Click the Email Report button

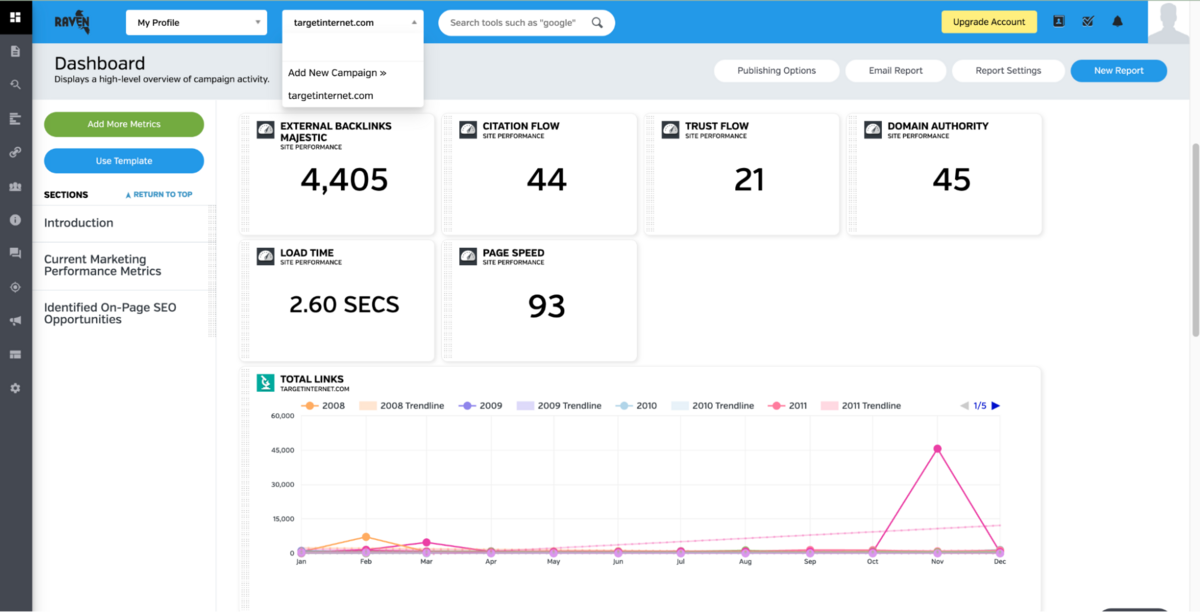pyautogui.click(x=895, y=71)
